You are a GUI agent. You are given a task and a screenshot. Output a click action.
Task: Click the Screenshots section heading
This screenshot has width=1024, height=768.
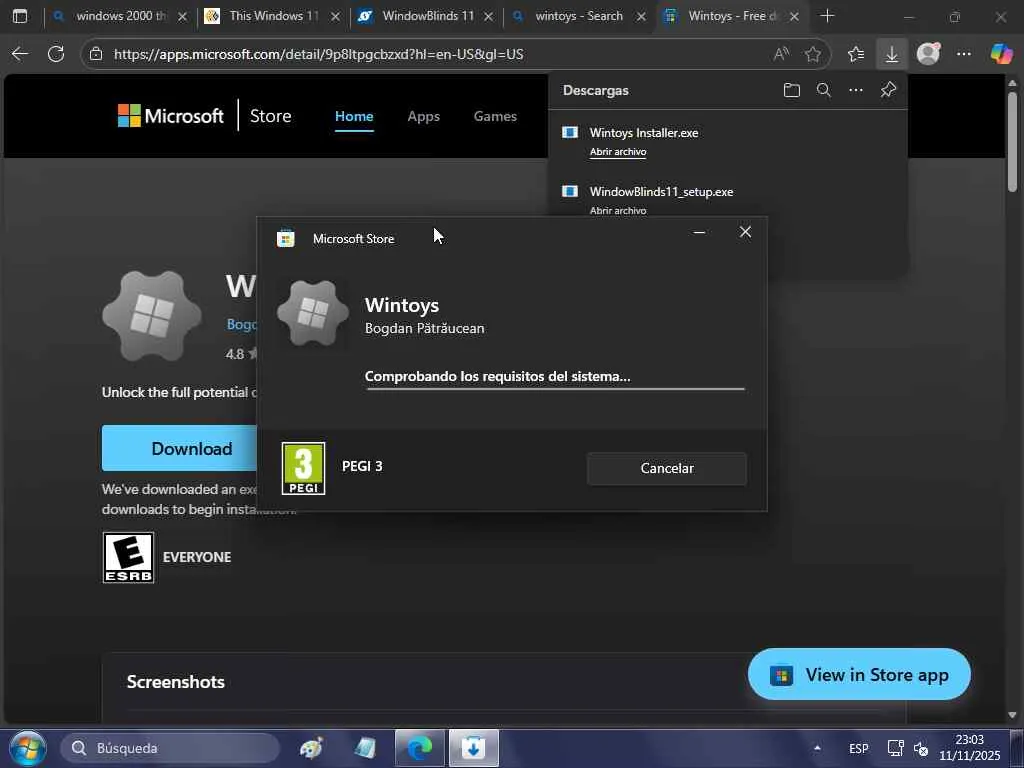coord(176,682)
